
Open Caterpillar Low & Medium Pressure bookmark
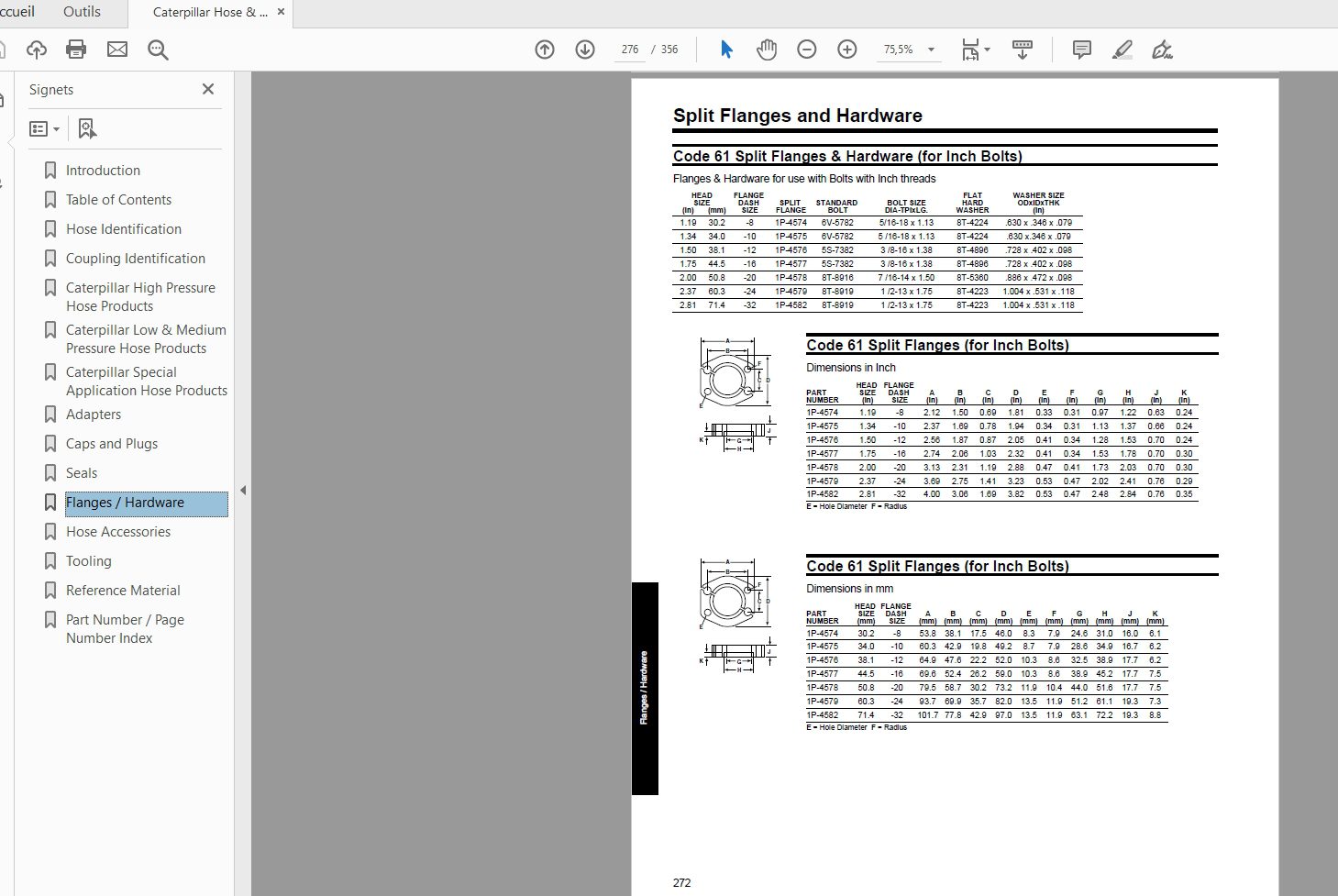[x=146, y=339]
